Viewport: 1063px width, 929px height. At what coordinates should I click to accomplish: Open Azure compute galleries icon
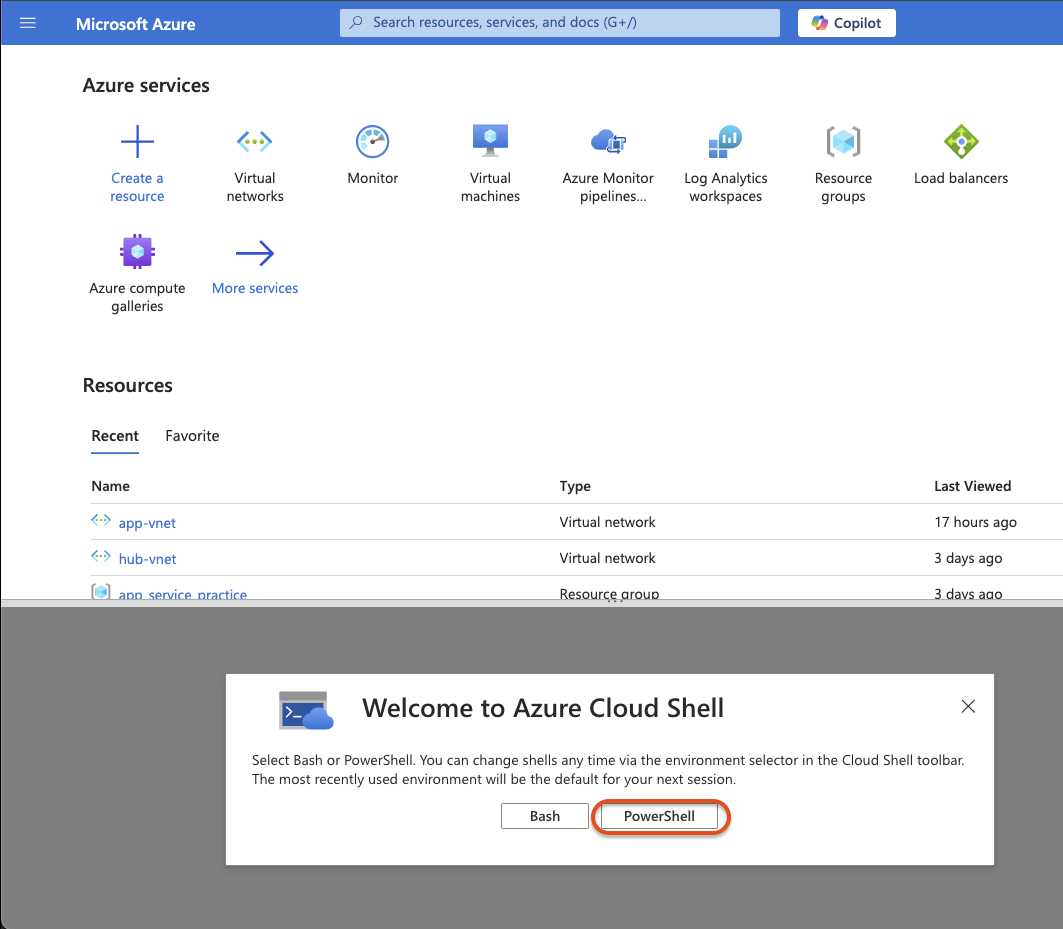pos(138,252)
